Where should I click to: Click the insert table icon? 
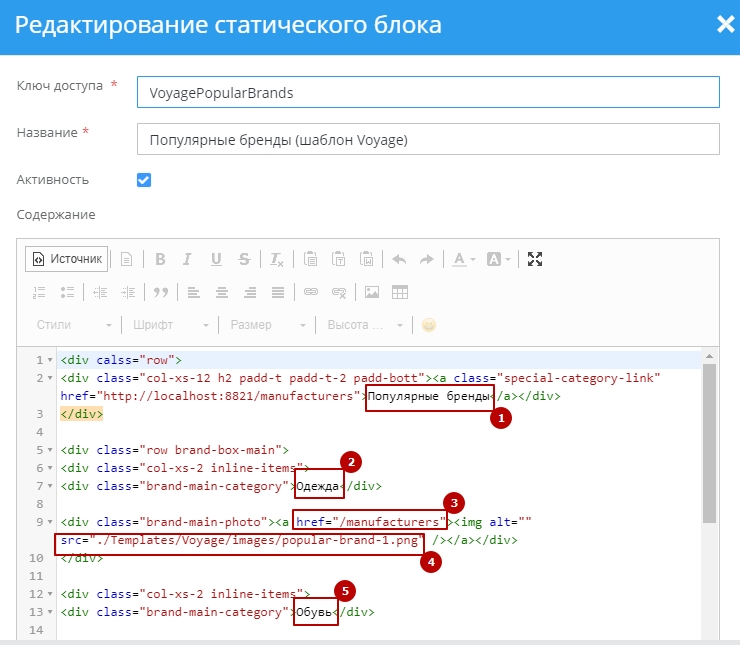[399, 292]
